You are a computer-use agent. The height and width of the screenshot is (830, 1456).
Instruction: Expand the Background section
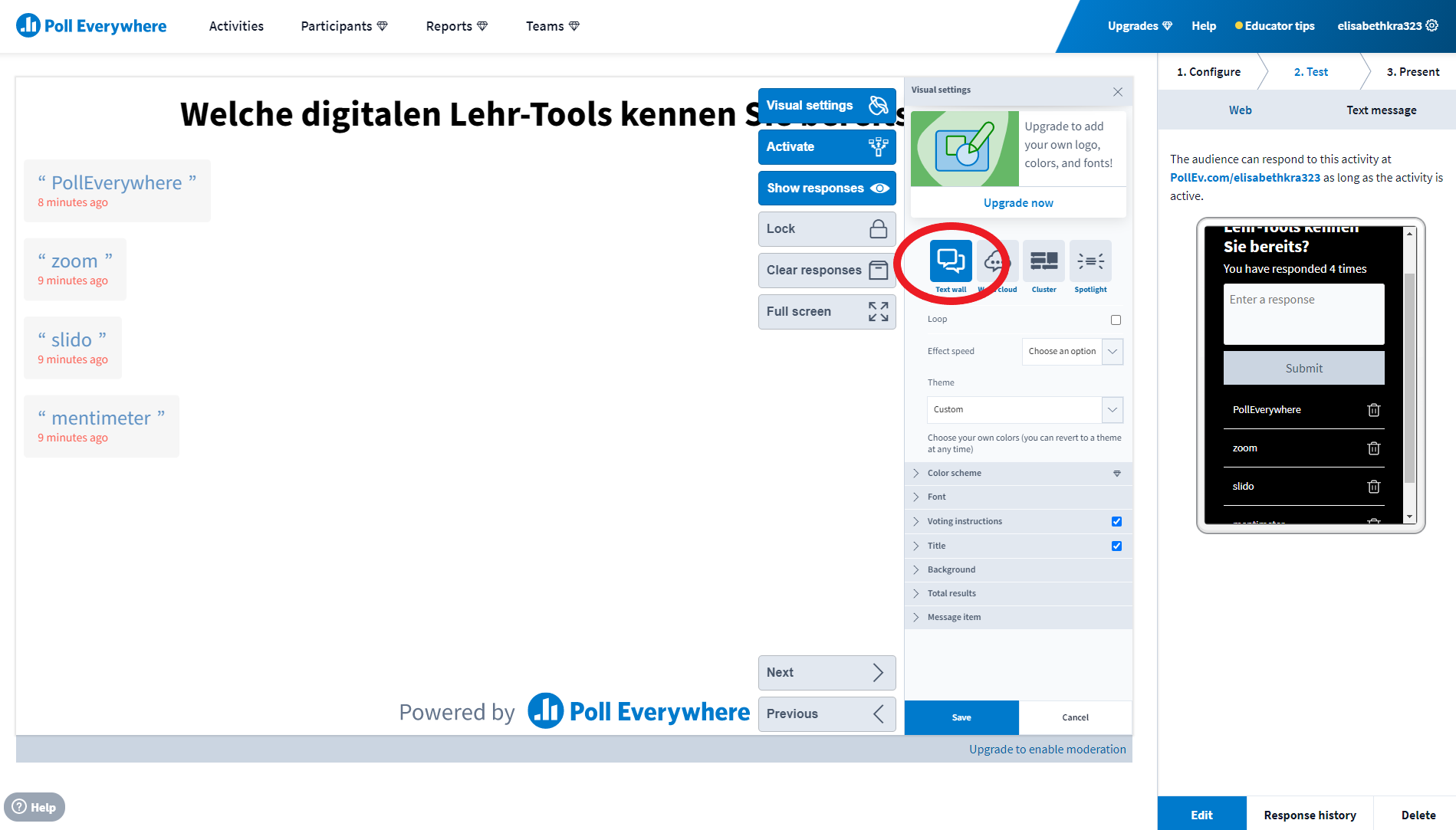[1018, 570]
